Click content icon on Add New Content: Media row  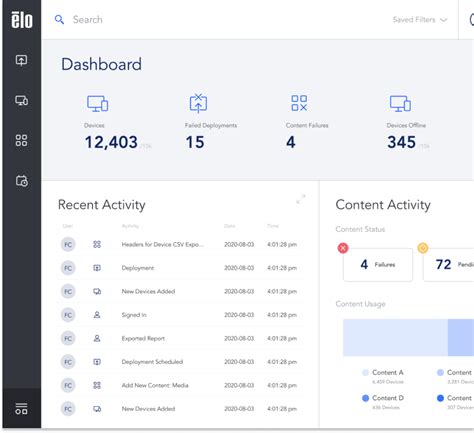click(x=97, y=385)
